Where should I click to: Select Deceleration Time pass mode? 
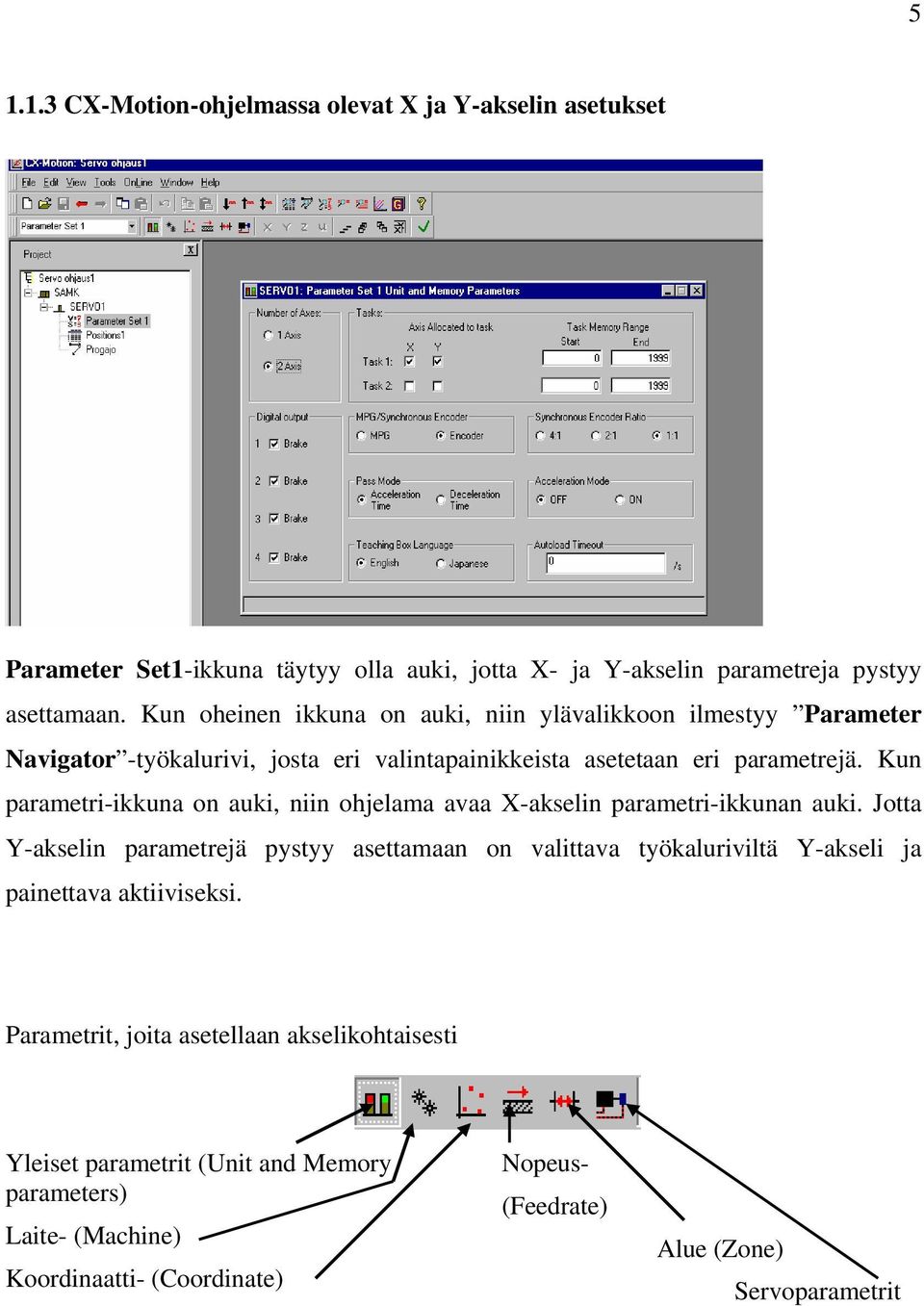[x=441, y=499]
